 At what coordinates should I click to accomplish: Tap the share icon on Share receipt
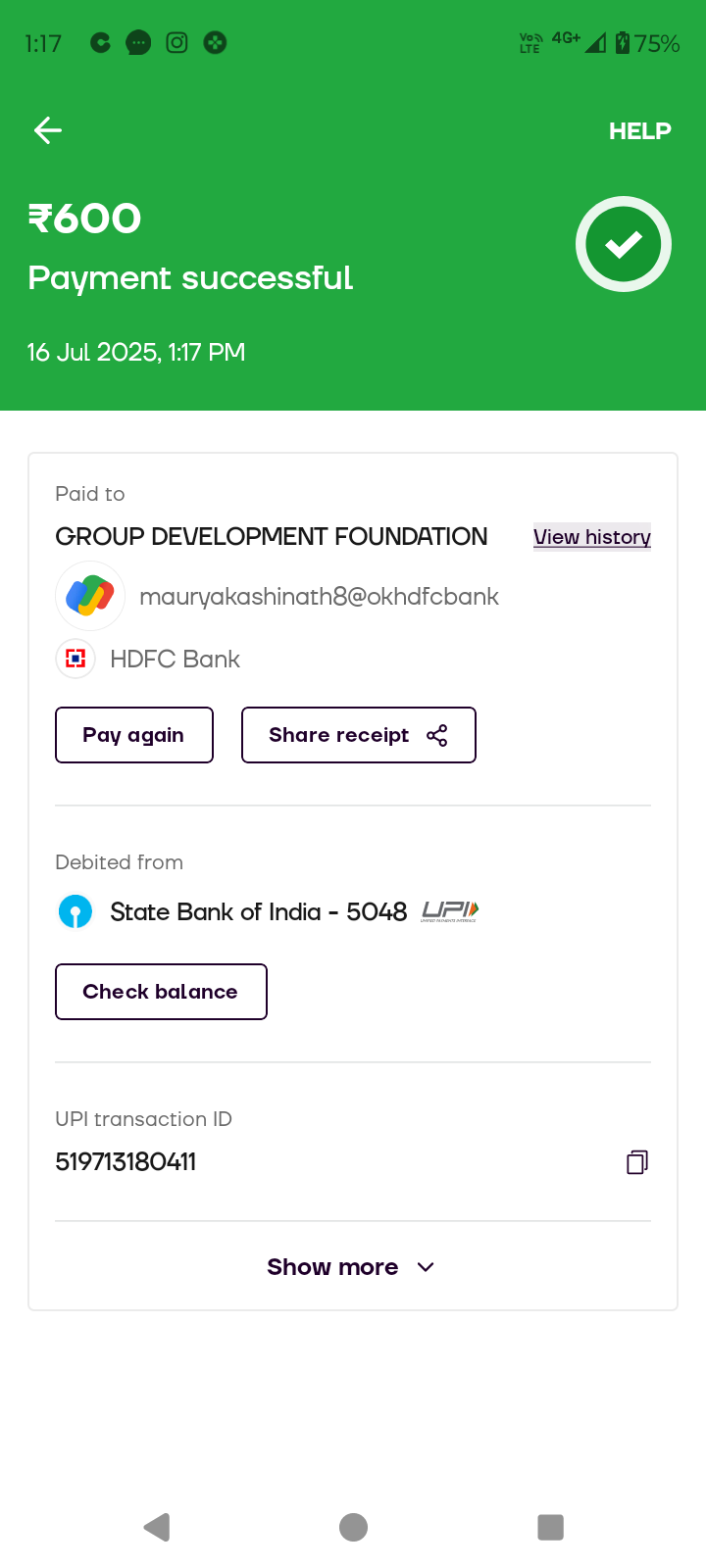point(437,736)
